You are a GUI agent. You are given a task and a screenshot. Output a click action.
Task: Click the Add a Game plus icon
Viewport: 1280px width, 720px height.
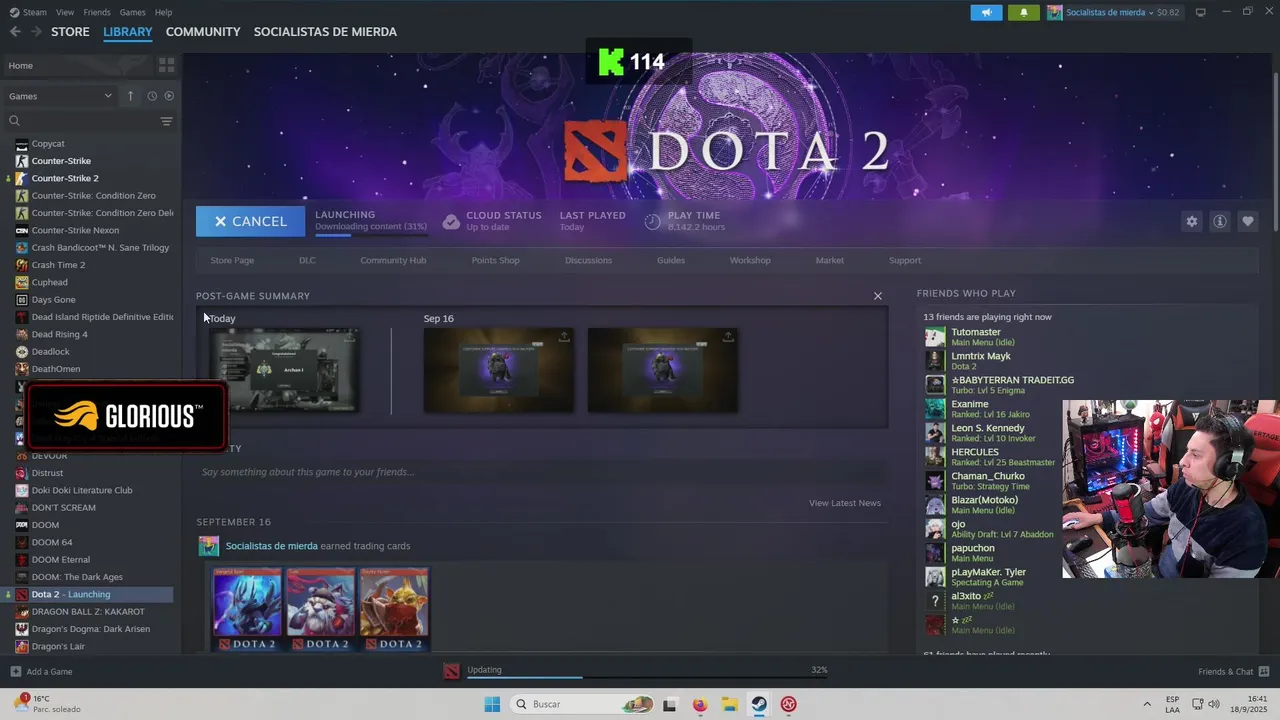coord(15,671)
